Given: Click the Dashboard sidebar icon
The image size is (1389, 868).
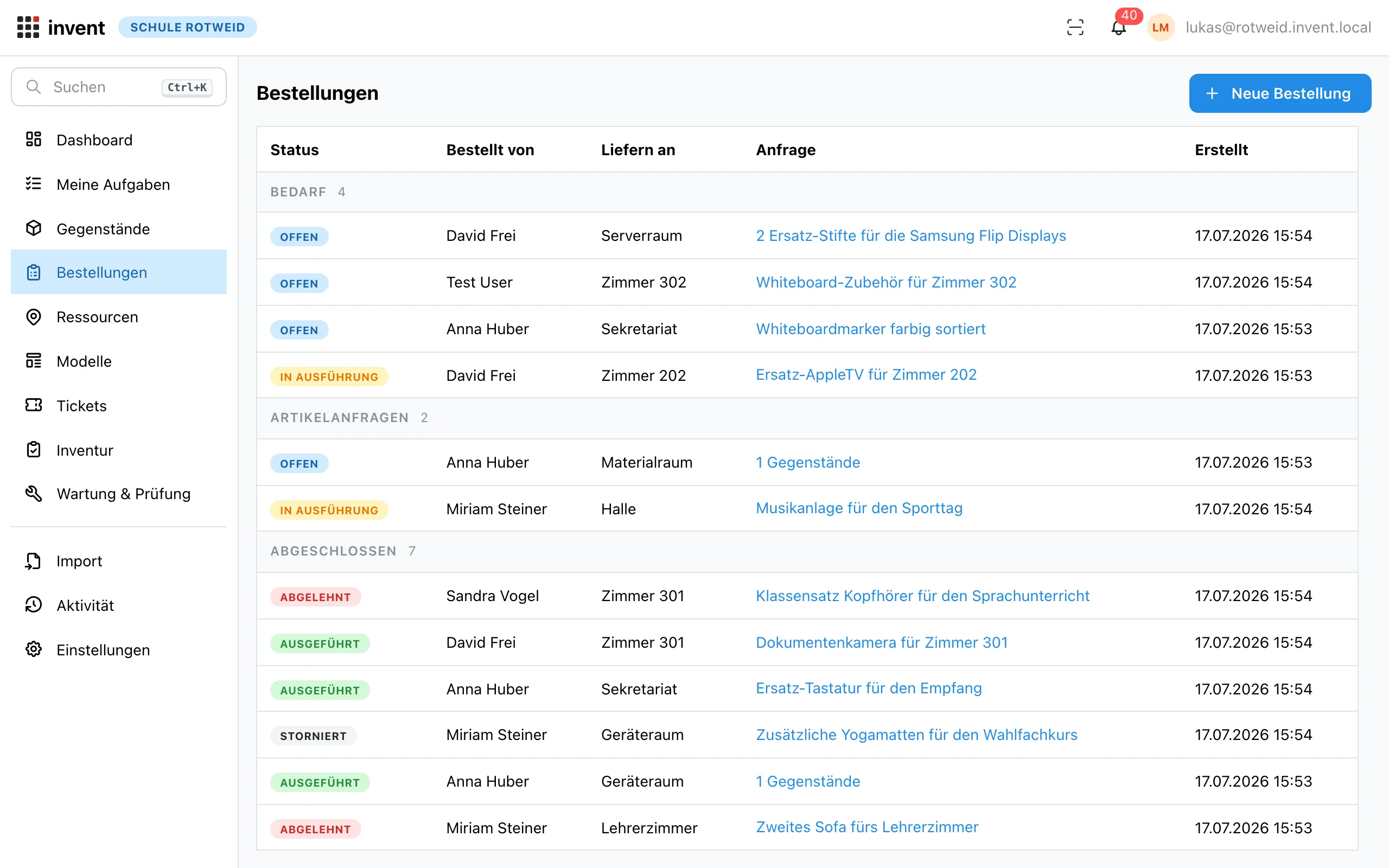Looking at the screenshot, I should click(34, 139).
